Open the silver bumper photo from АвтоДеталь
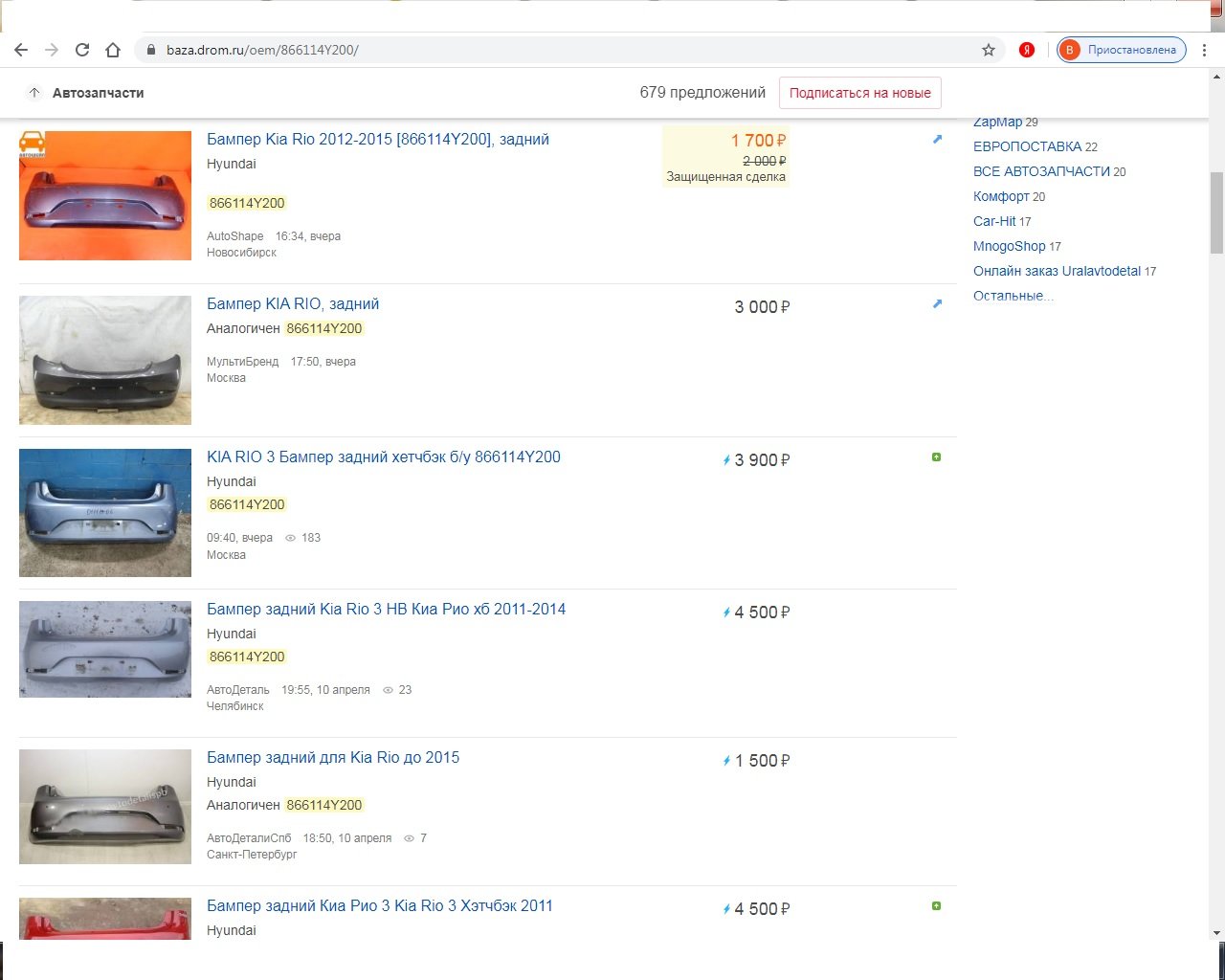The width and height of the screenshot is (1225, 980). tap(105, 649)
